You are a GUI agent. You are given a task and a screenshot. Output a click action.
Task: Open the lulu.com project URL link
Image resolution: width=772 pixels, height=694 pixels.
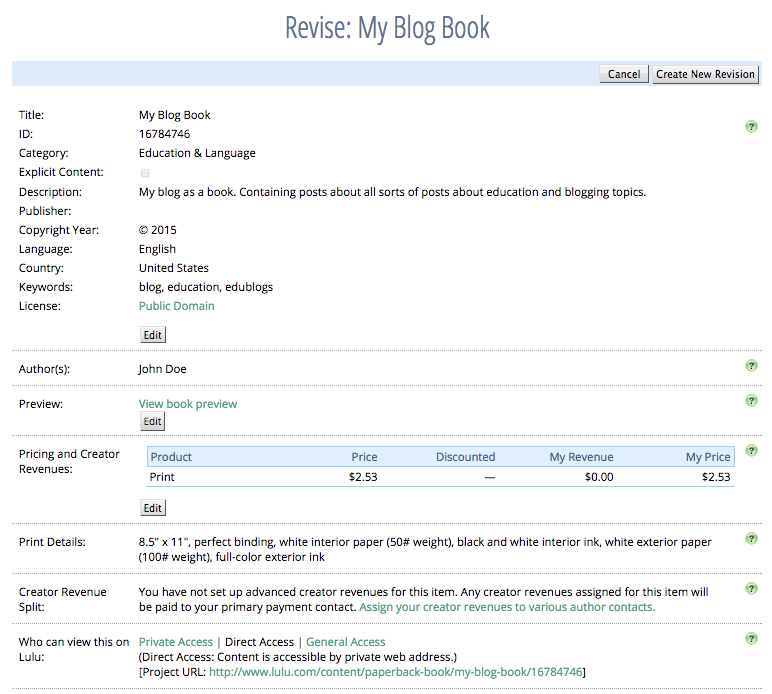395,672
